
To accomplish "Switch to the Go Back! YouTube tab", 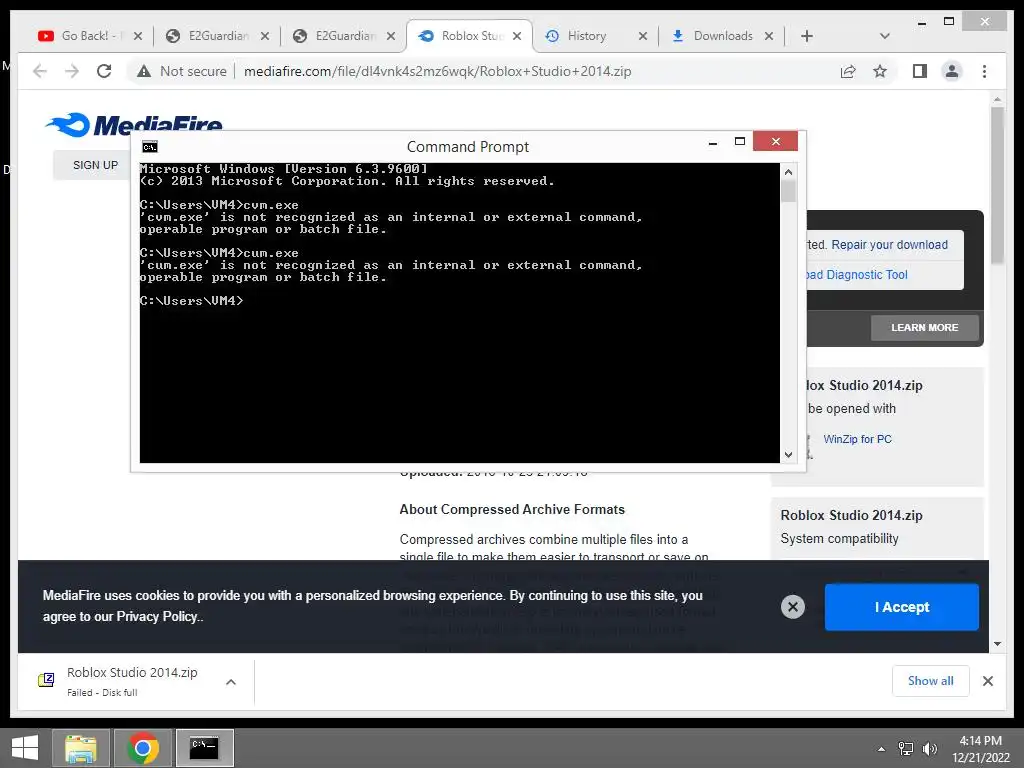I will click(82, 36).
